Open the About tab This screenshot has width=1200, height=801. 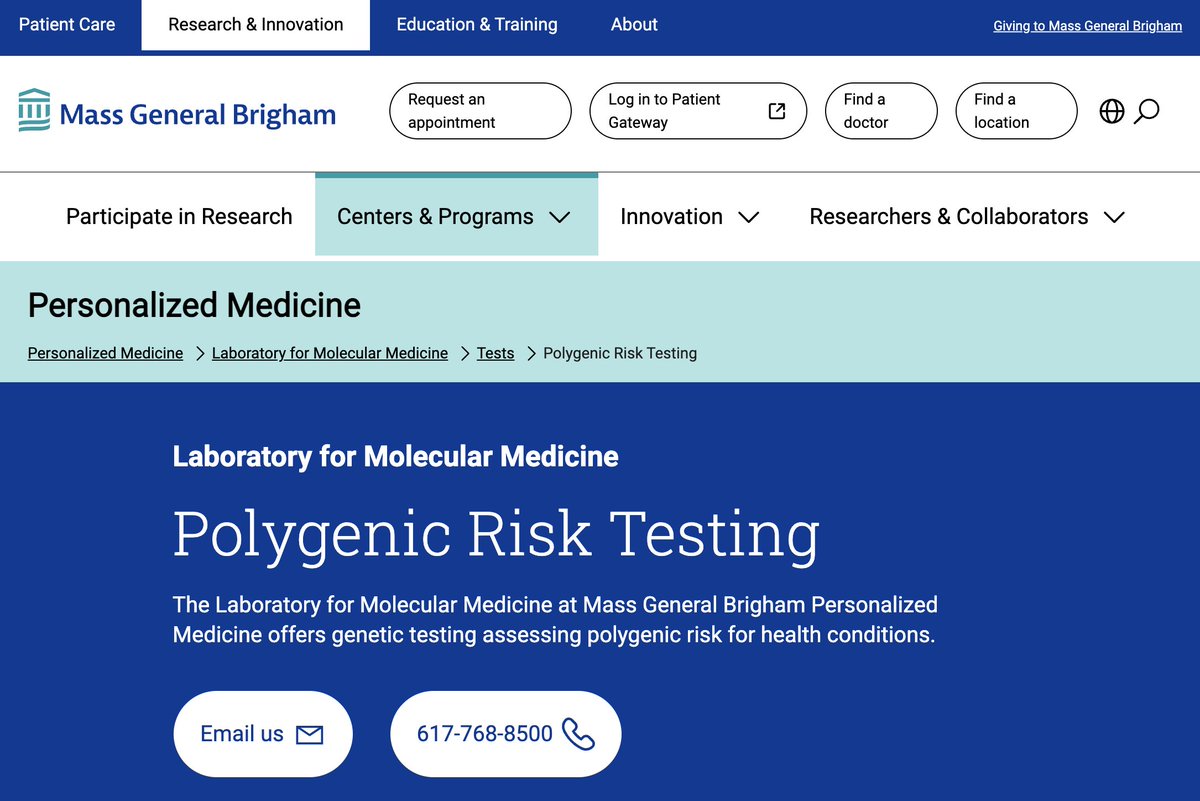(634, 24)
